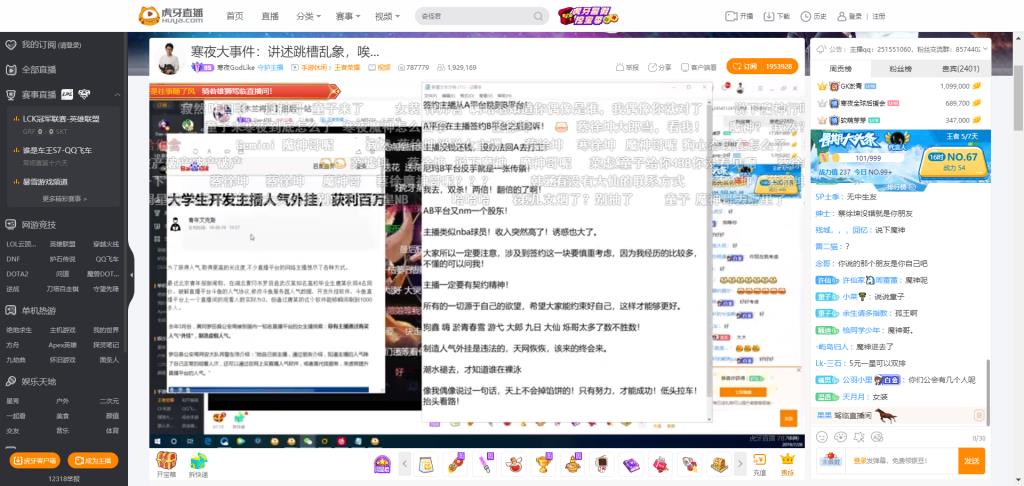Click the search magnifier icon
This screenshot has height=486, width=1024.
pos(538,17)
